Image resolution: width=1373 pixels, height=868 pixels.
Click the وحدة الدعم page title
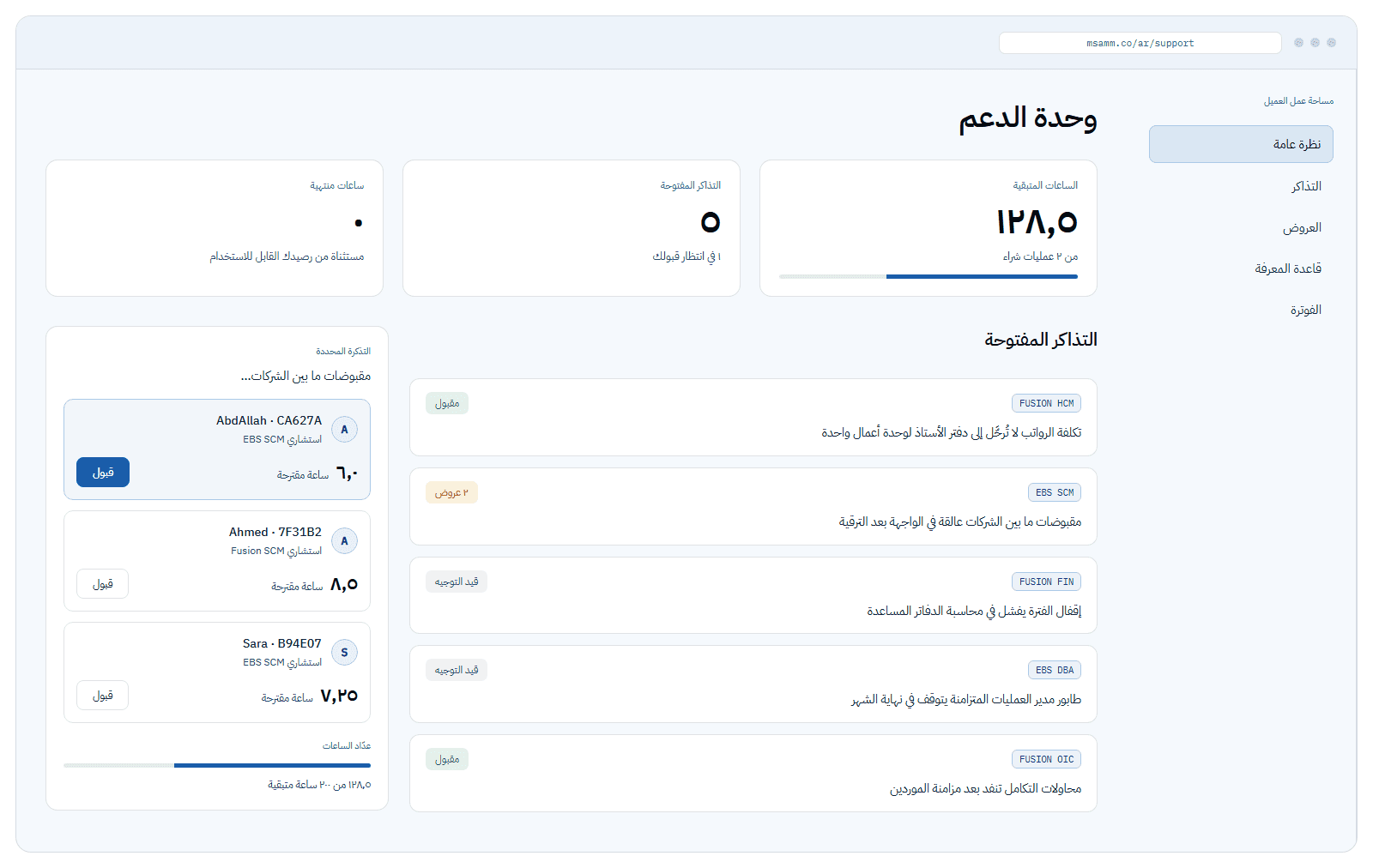1028,118
